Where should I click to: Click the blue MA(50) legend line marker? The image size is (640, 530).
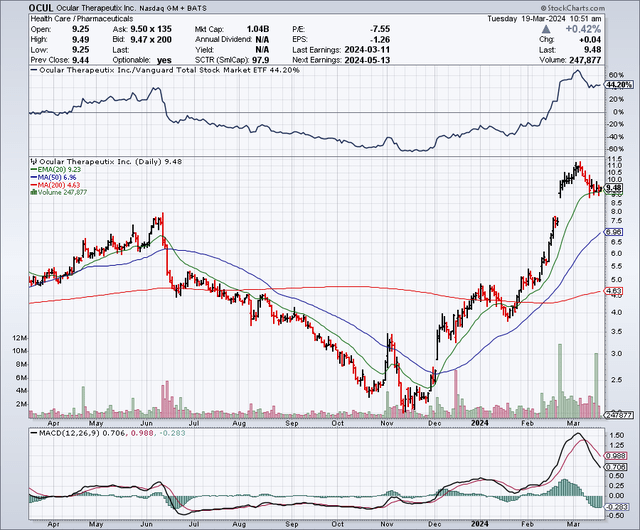click(34, 179)
